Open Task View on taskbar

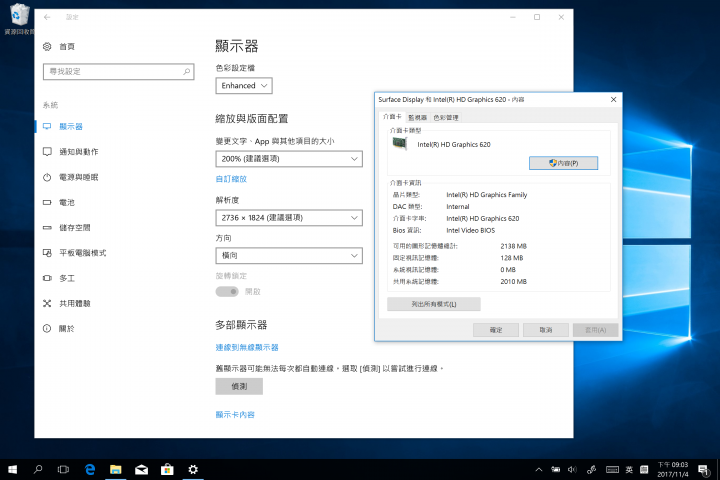point(63,469)
